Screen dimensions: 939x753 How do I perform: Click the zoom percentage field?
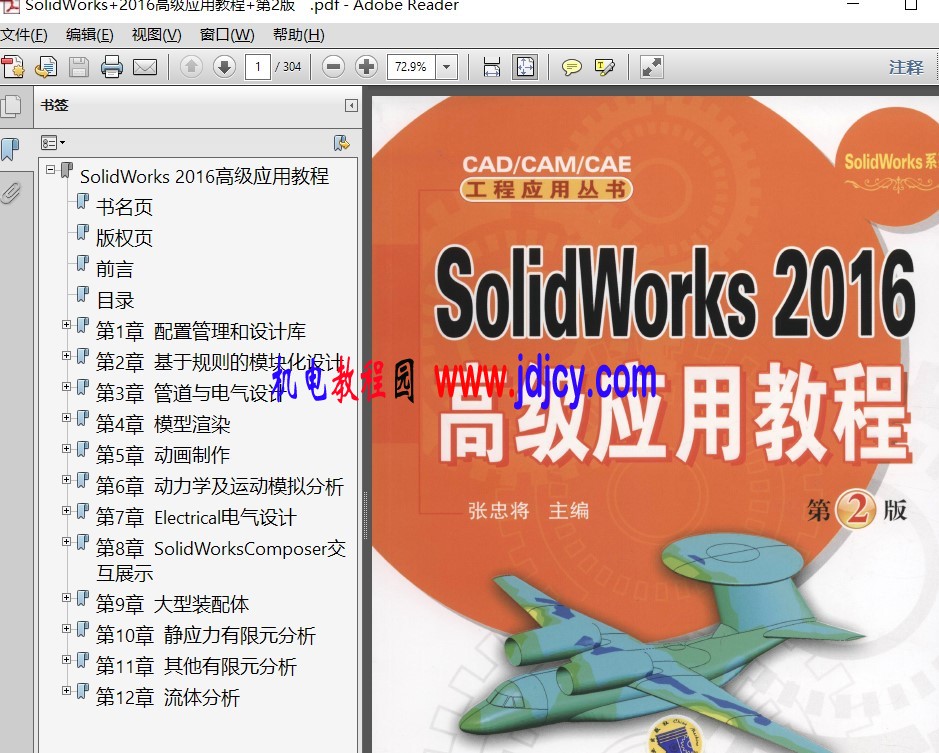click(413, 66)
